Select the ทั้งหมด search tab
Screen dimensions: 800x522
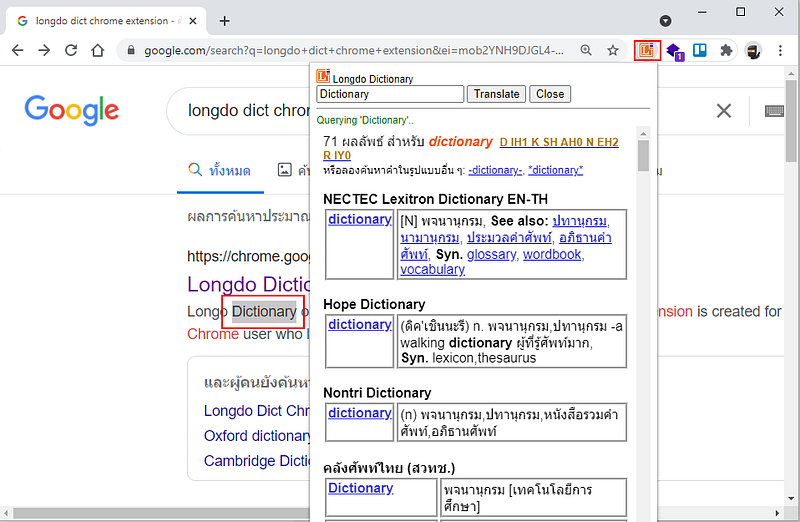(x=219, y=170)
